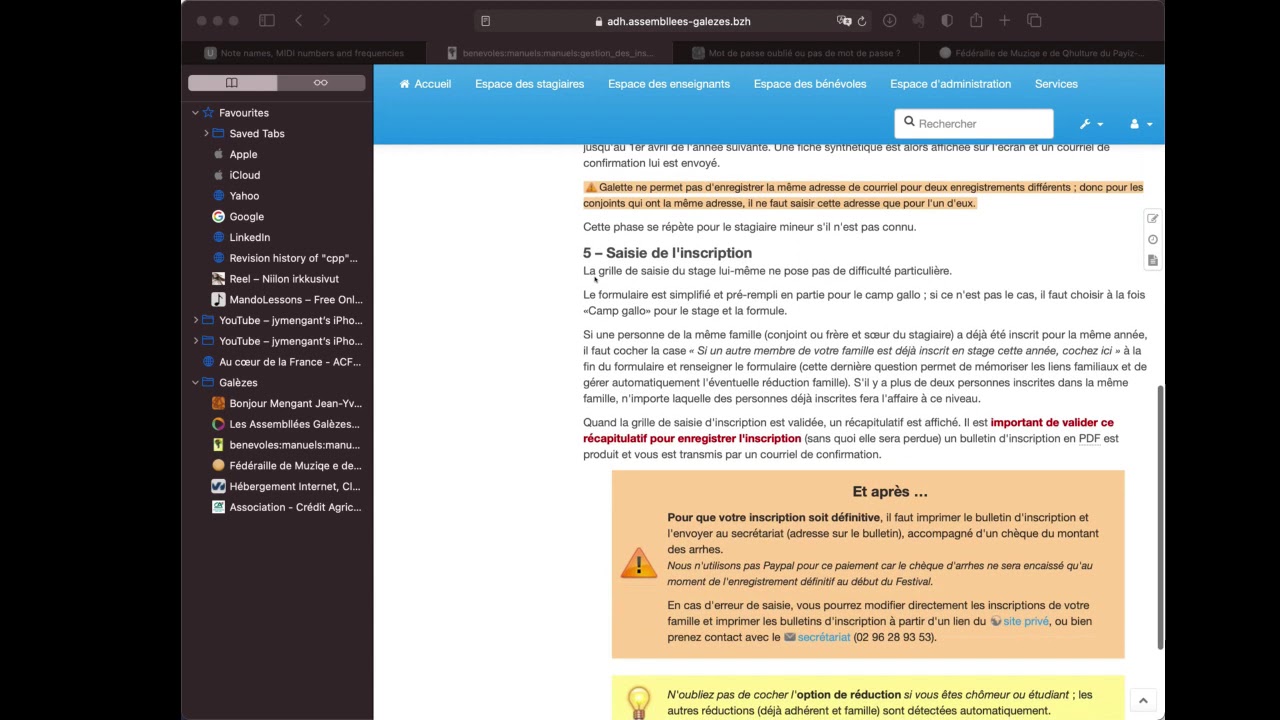Viewport: 1280px width, 720px height.
Task: Open Espace des bénévoles menu
Action: click(x=810, y=84)
